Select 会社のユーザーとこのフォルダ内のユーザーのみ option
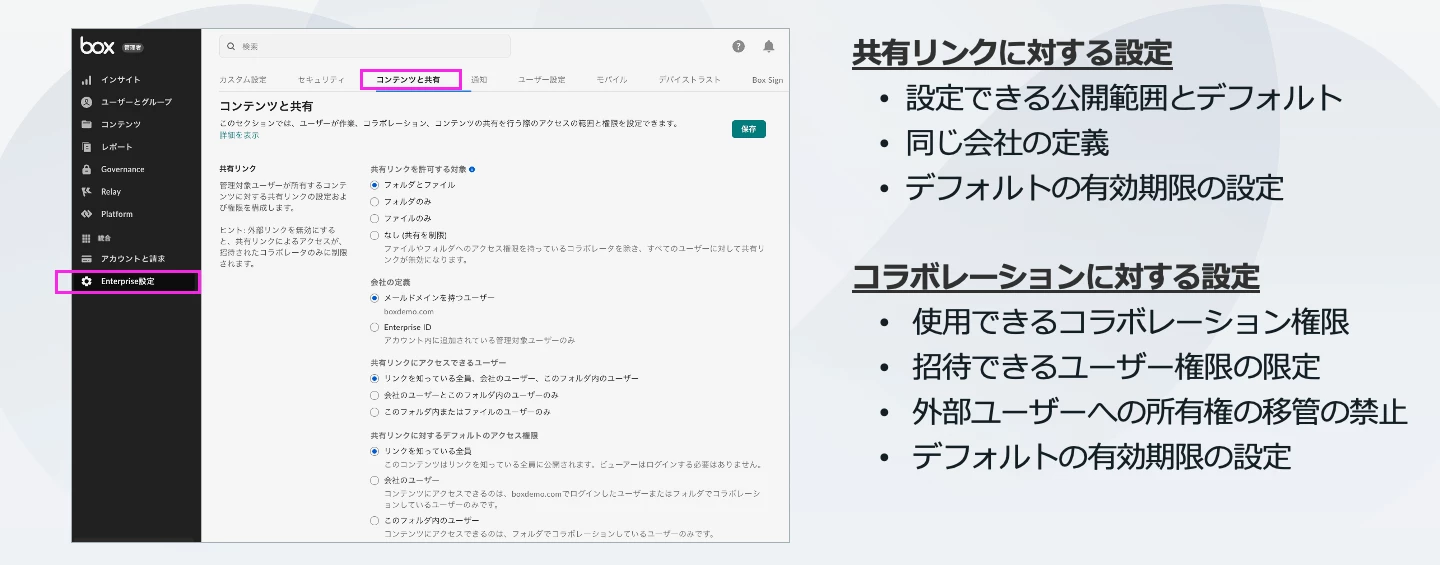 point(375,395)
